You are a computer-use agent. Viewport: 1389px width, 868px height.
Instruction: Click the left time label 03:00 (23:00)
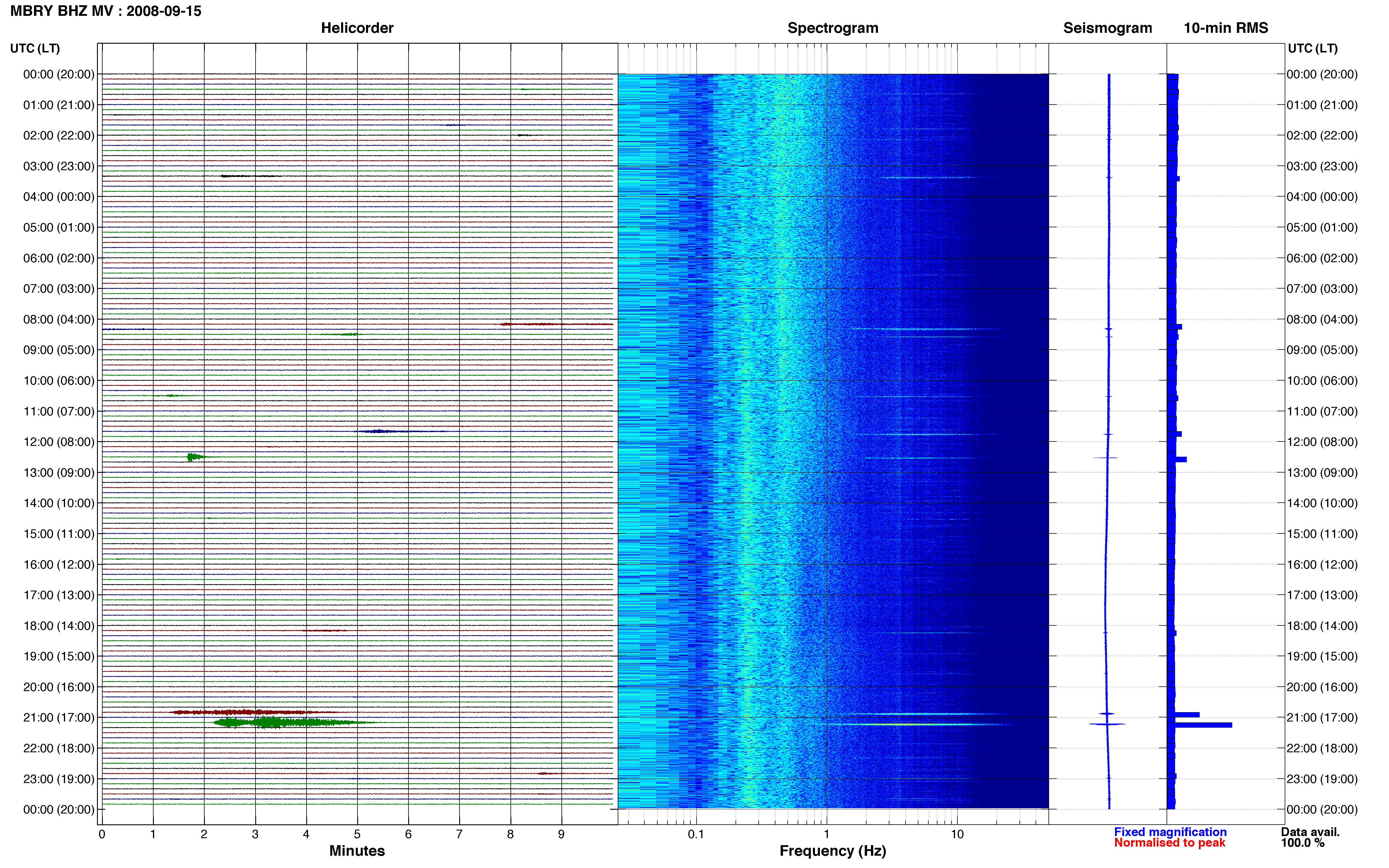click(x=59, y=166)
